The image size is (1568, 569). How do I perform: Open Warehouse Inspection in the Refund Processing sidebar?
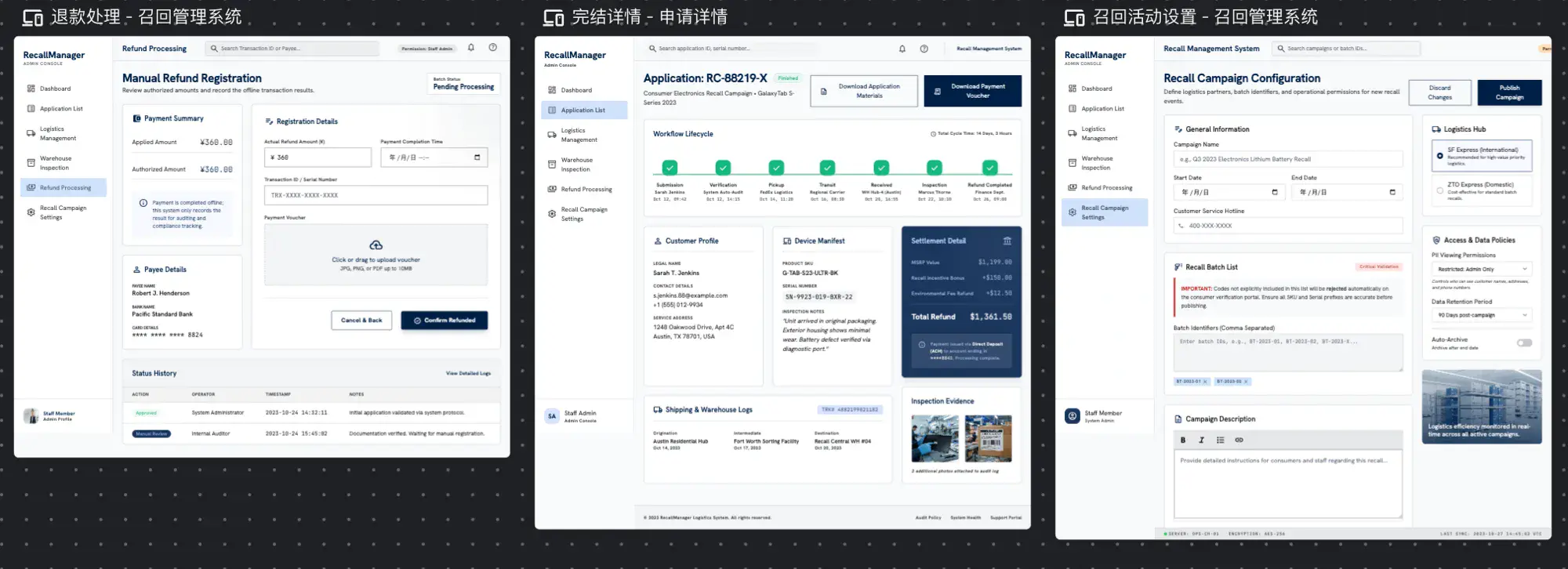pyautogui.click(x=63, y=163)
